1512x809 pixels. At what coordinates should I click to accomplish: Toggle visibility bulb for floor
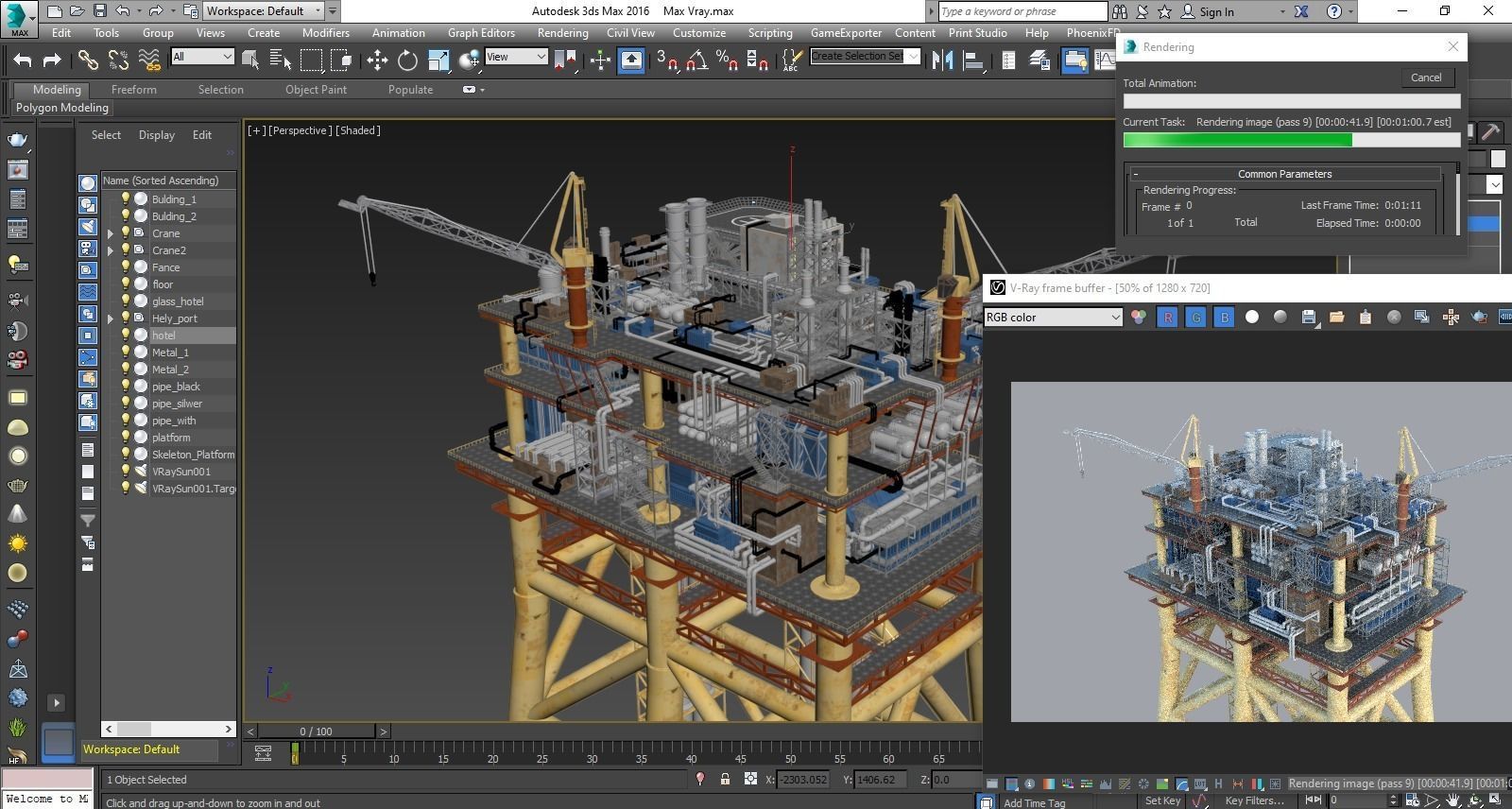pyautogui.click(x=125, y=284)
